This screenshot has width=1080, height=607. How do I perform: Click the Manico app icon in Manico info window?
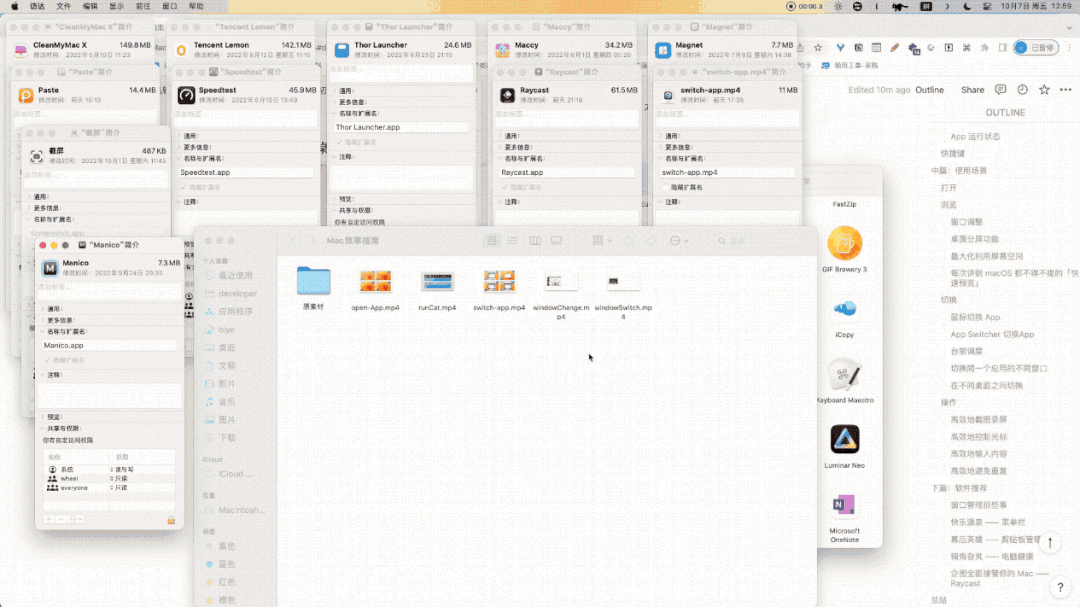pos(50,268)
